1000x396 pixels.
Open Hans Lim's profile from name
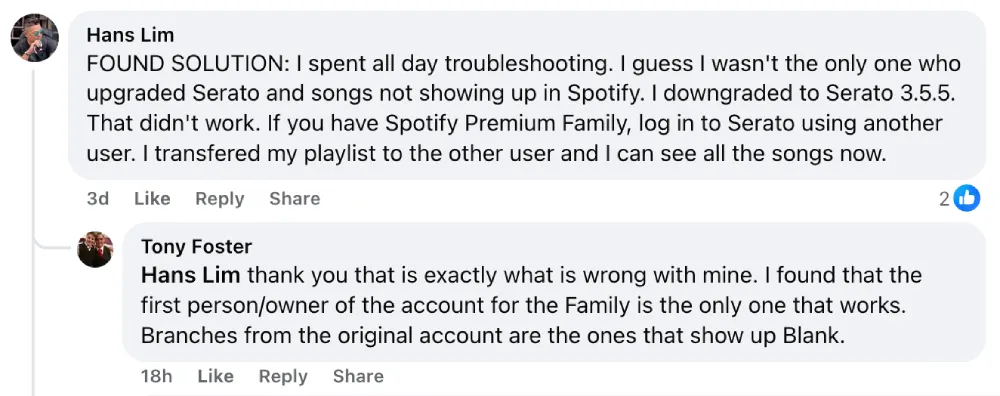[x=130, y=34]
